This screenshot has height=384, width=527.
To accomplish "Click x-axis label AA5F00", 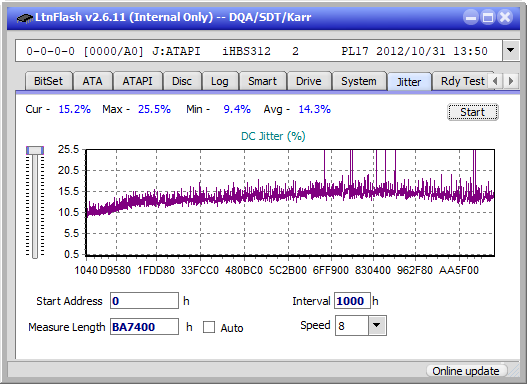I will pos(459,270).
